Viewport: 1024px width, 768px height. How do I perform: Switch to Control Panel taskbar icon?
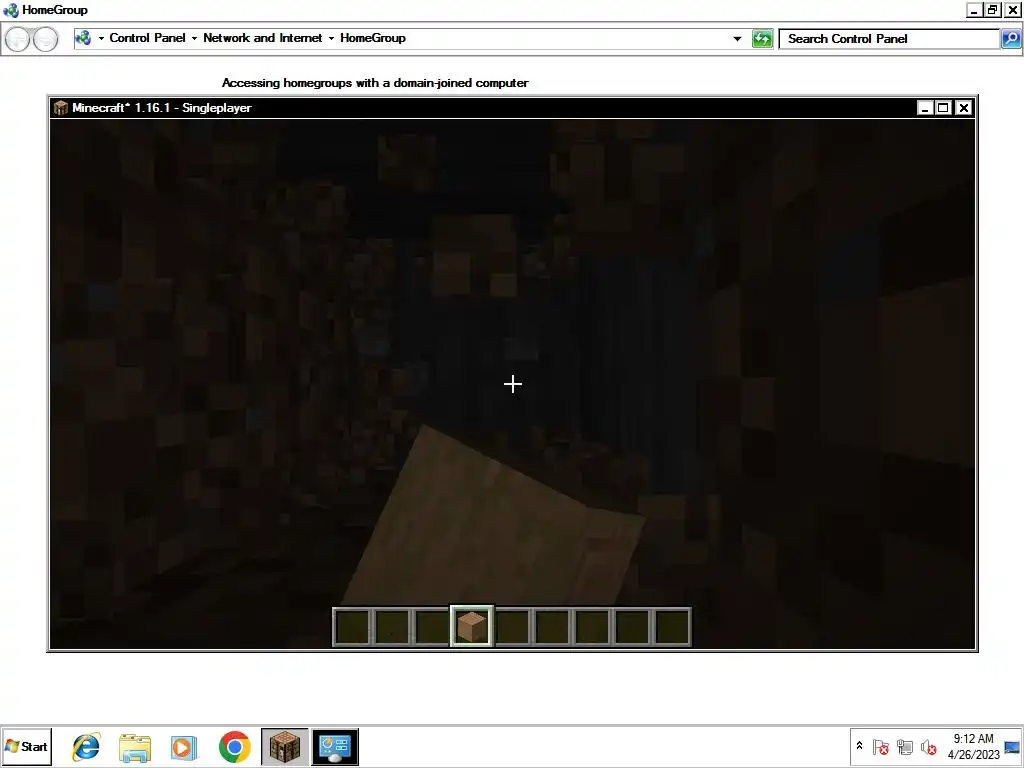(335, 746)
